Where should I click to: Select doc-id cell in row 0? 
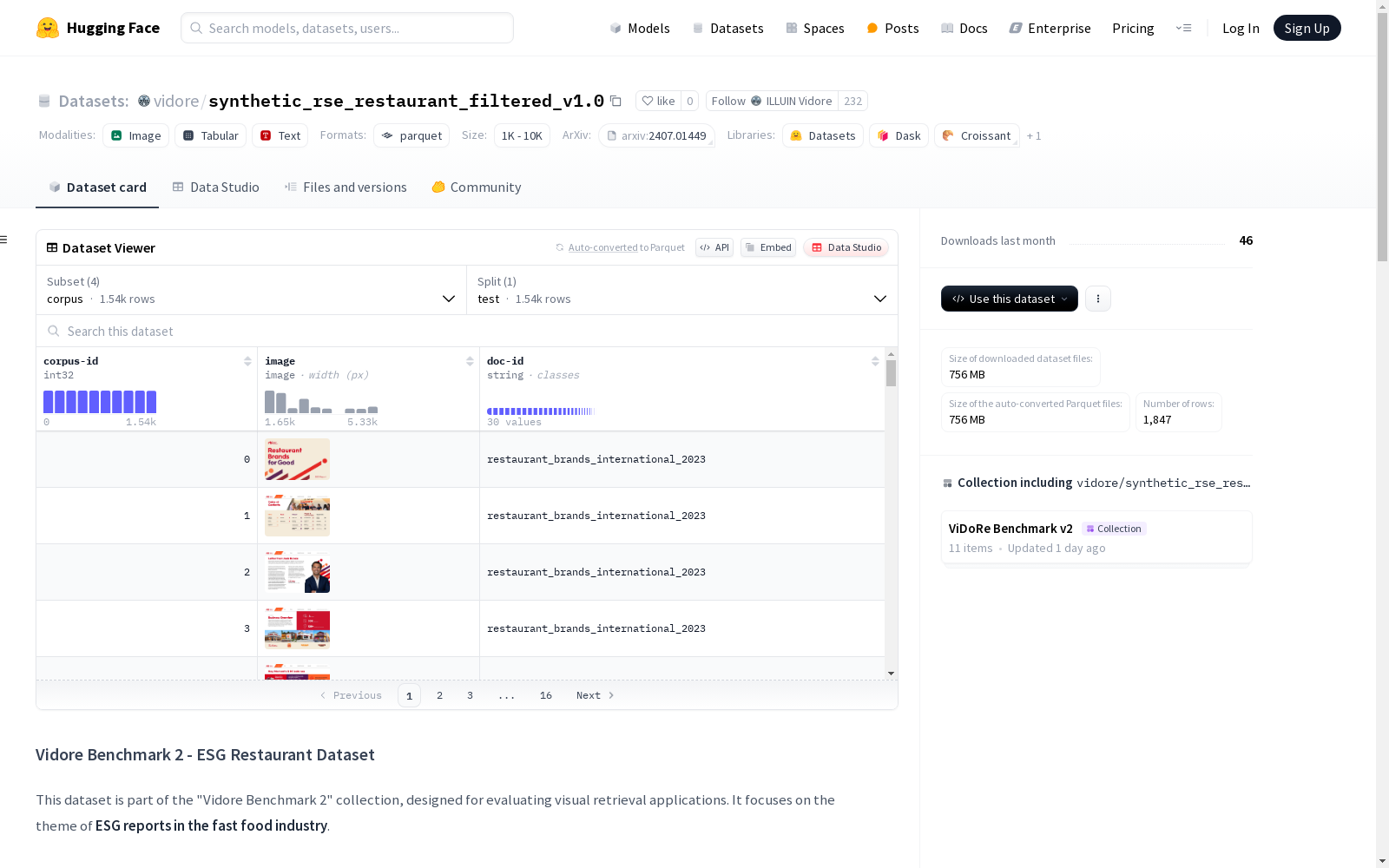682,459
